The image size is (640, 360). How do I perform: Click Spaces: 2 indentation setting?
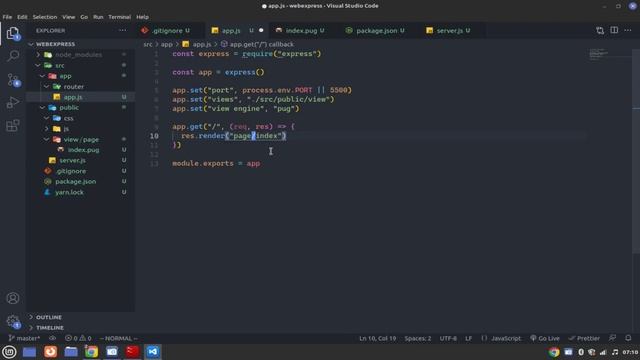[x=418, y=338]
